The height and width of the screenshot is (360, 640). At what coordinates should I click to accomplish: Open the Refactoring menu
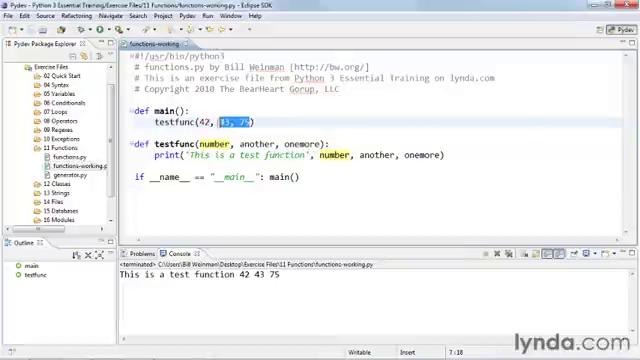[x=76, y=16]
